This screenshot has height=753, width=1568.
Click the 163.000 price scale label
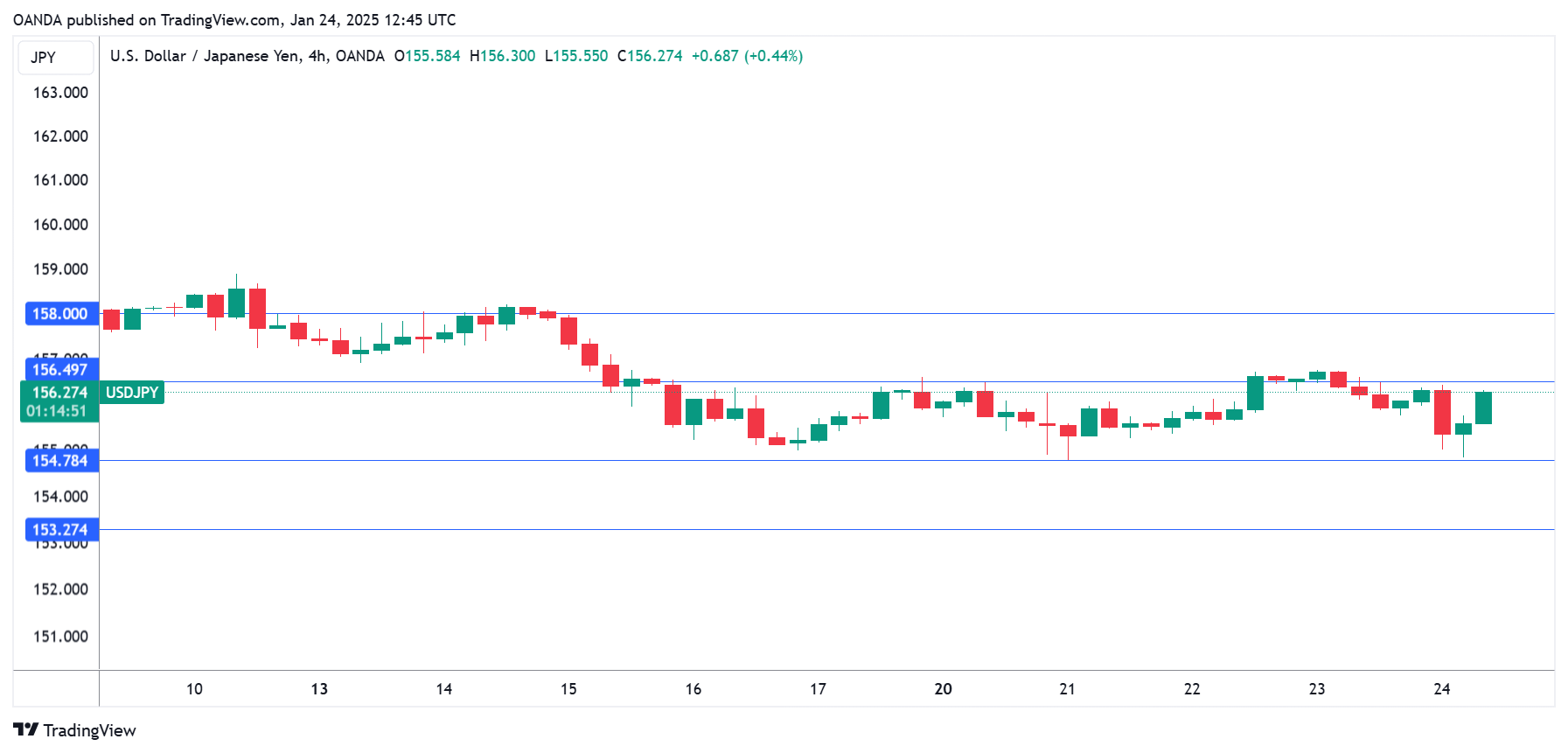click(x=60, y=93)
